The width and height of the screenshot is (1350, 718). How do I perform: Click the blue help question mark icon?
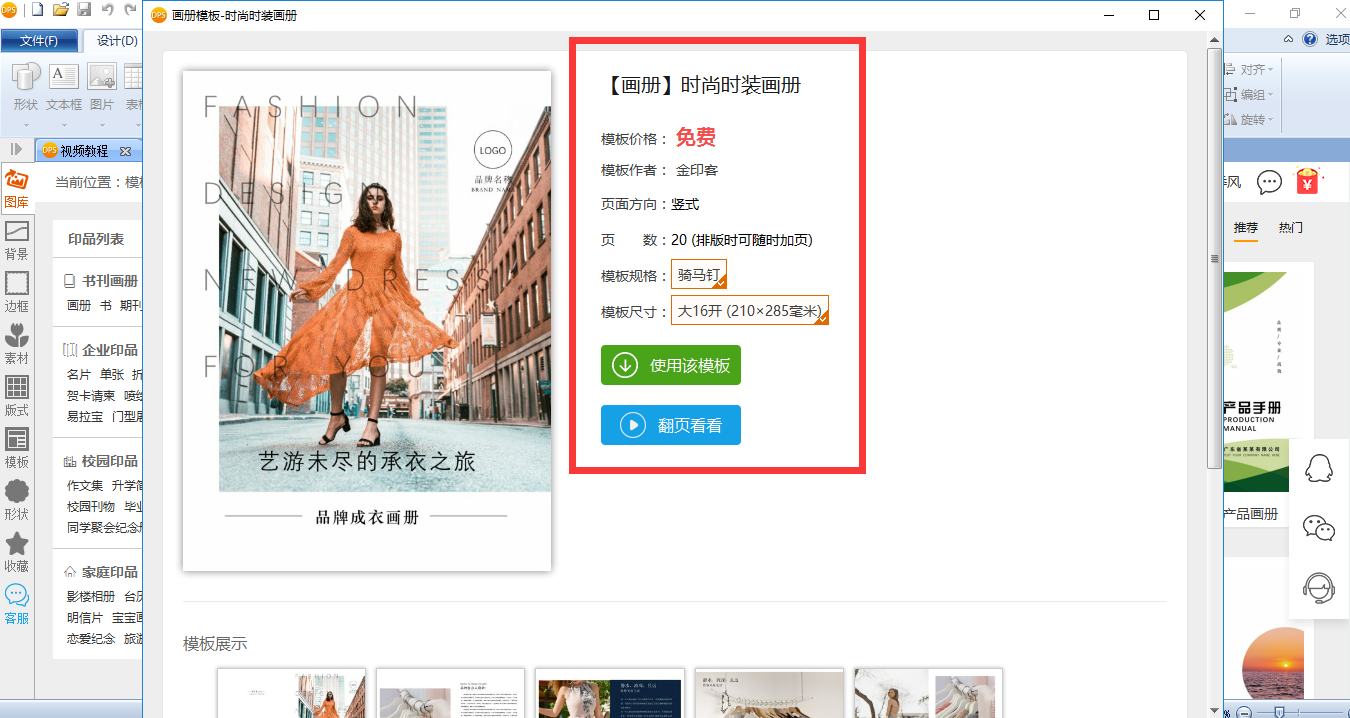[x=1310, y=39]
